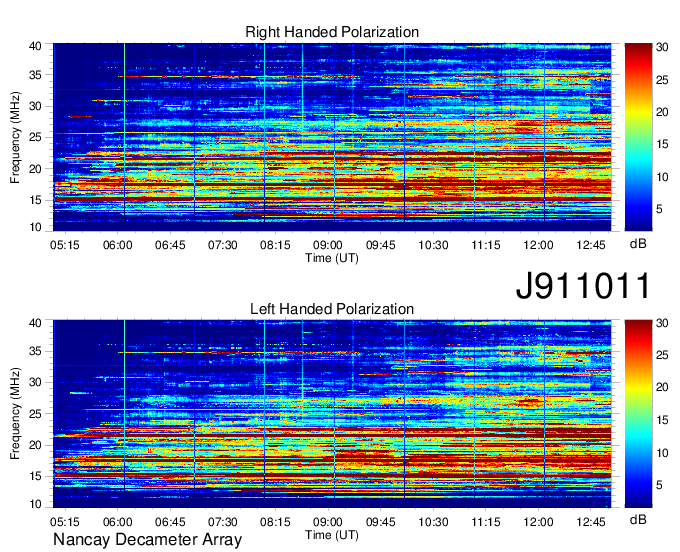
Task: Click the 5 dB label on Right Handed colorbar
Action: click(659, 209)
